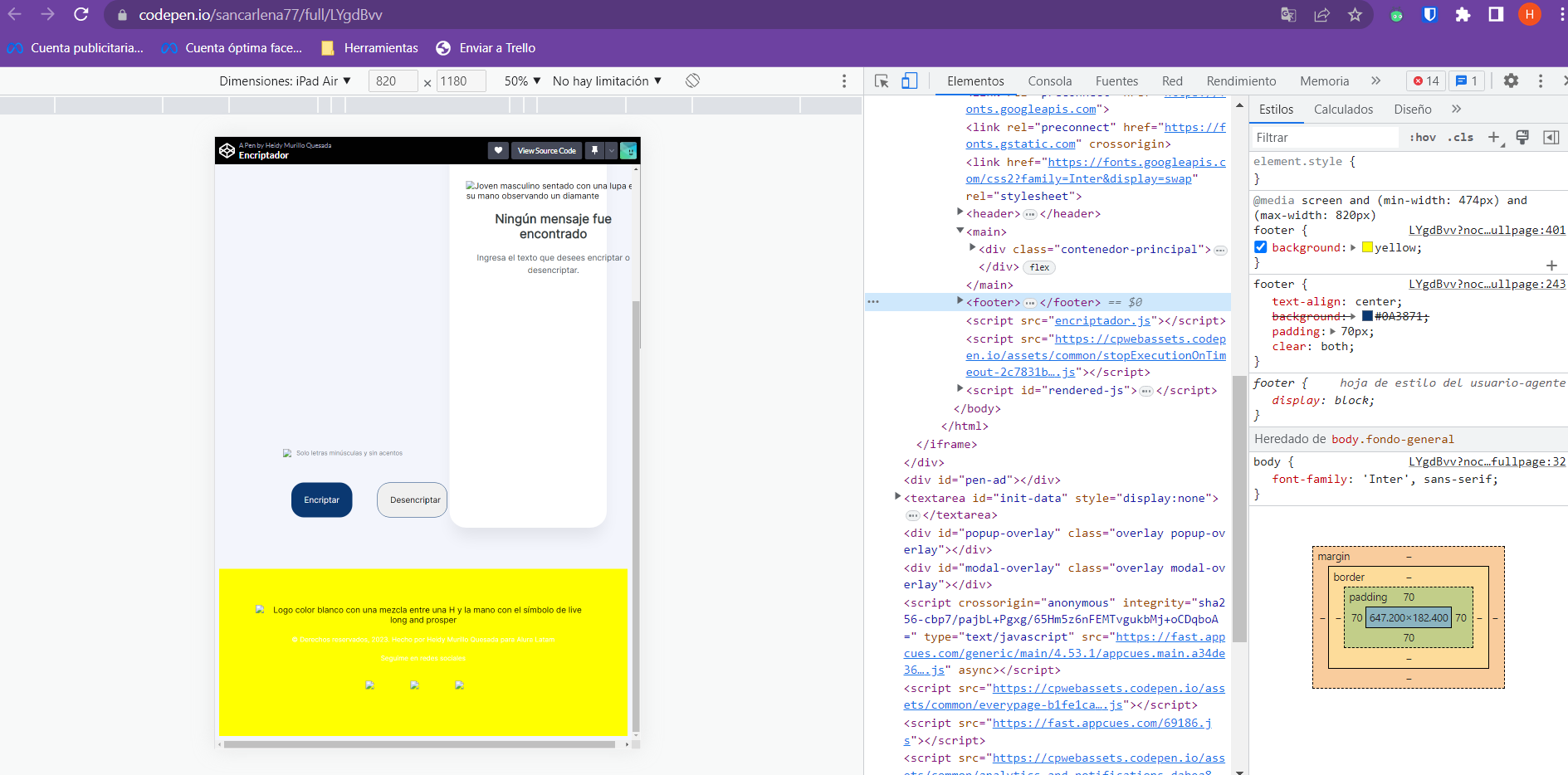Open the Extensions puzzle menu

(x=1463, y=15)
